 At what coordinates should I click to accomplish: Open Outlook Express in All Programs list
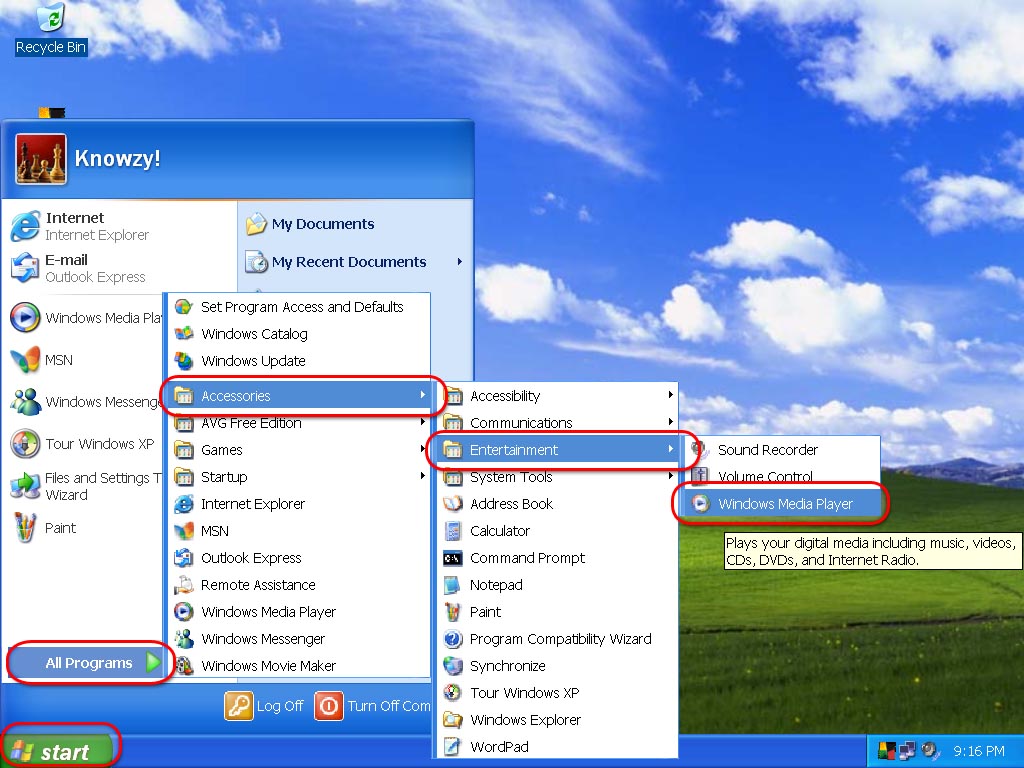tap(299, 558)
